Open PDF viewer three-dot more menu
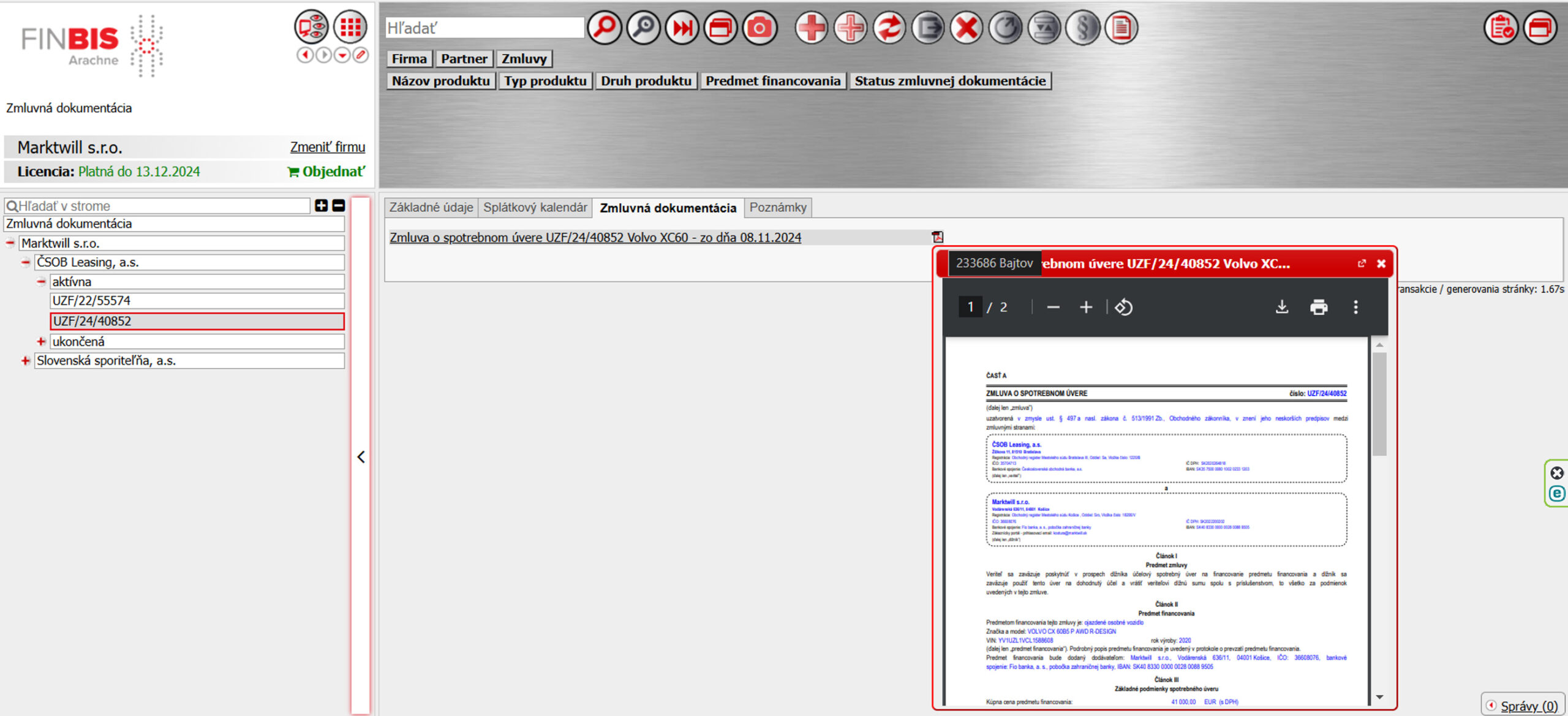This screenshot has height=716, width=1568. click(1355, 307)
